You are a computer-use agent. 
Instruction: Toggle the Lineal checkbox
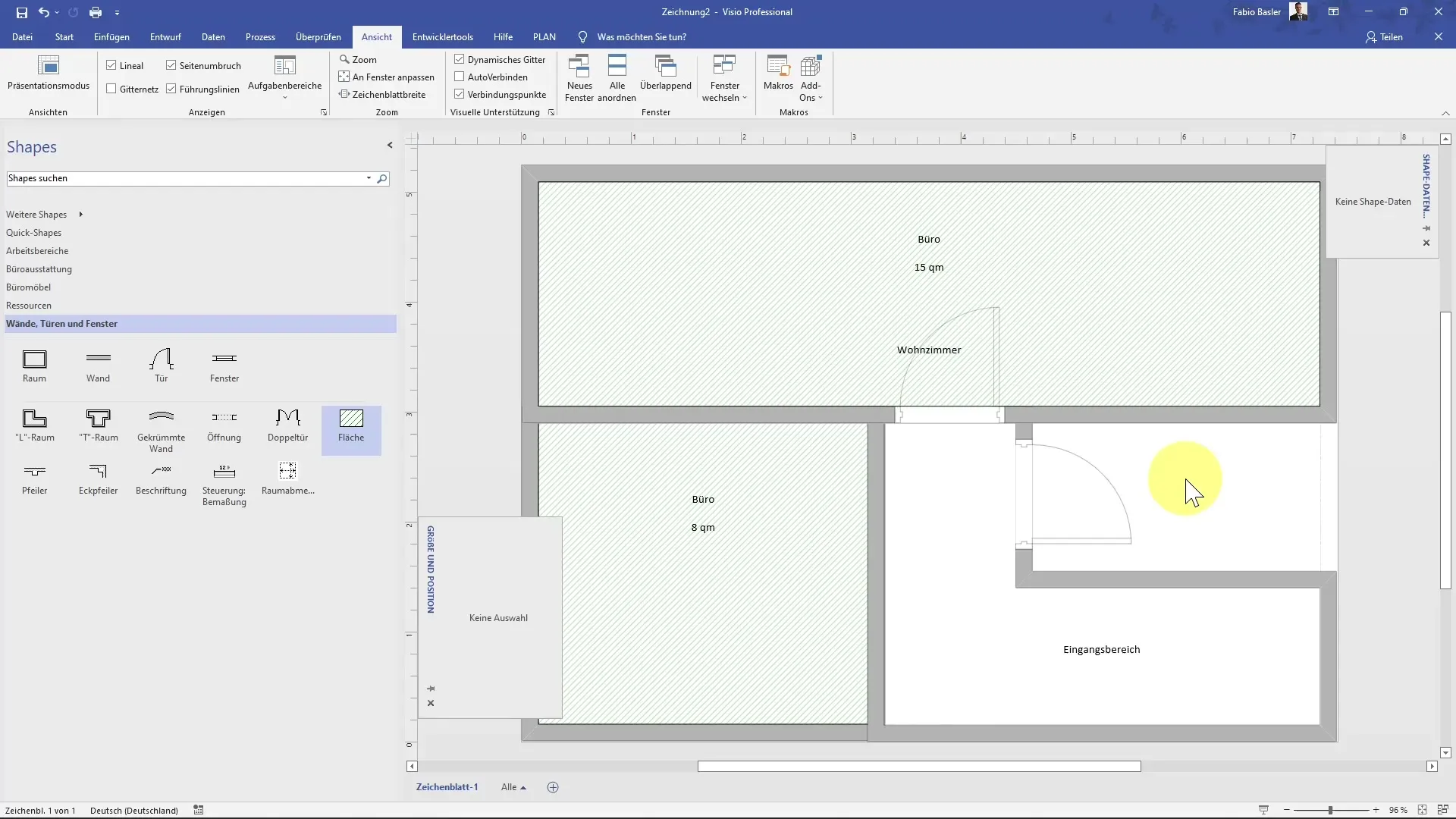pyautogui.click(x=111, y=65)
